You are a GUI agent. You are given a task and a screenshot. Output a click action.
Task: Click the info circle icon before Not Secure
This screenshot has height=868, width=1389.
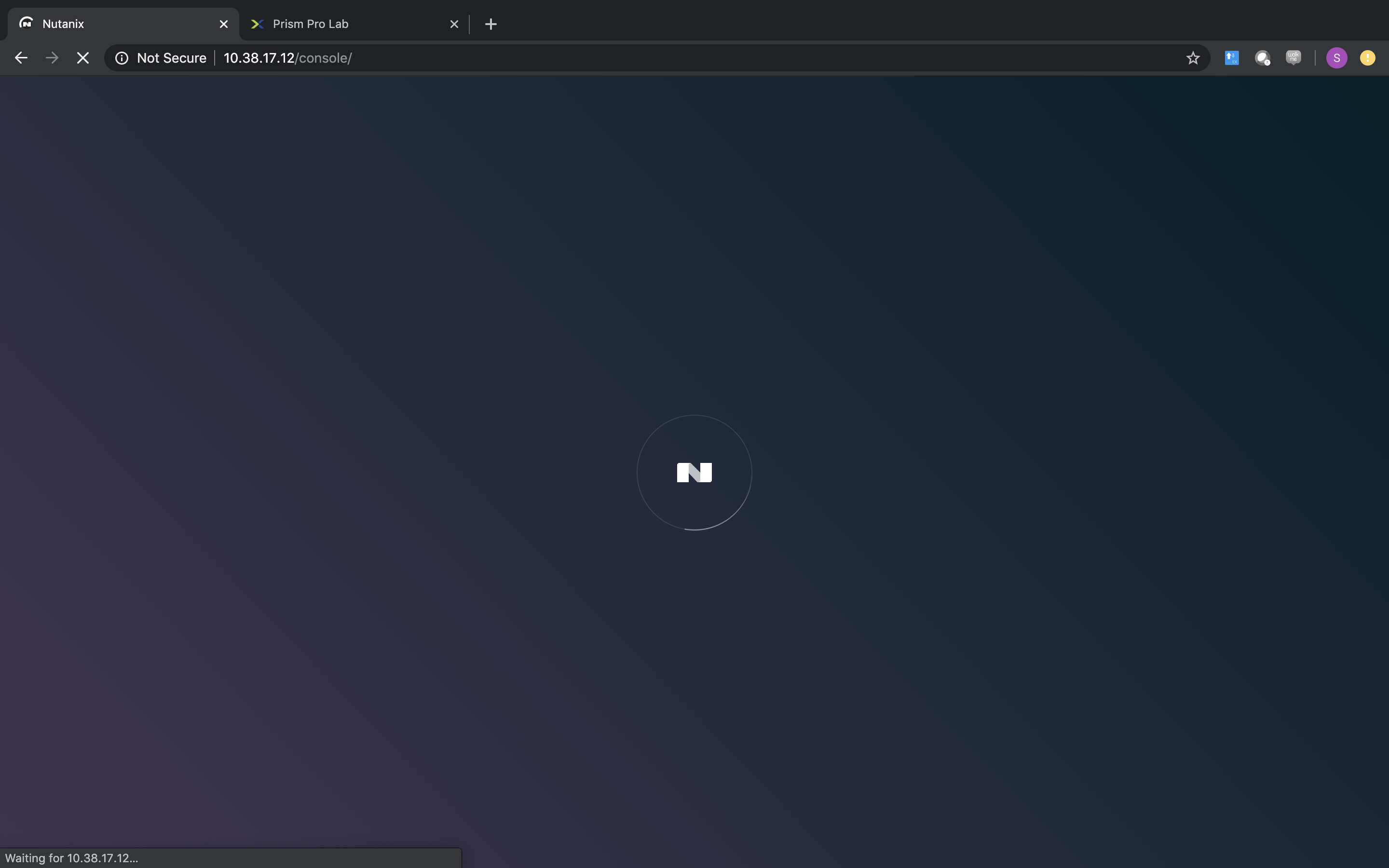(x=122, y=58)
